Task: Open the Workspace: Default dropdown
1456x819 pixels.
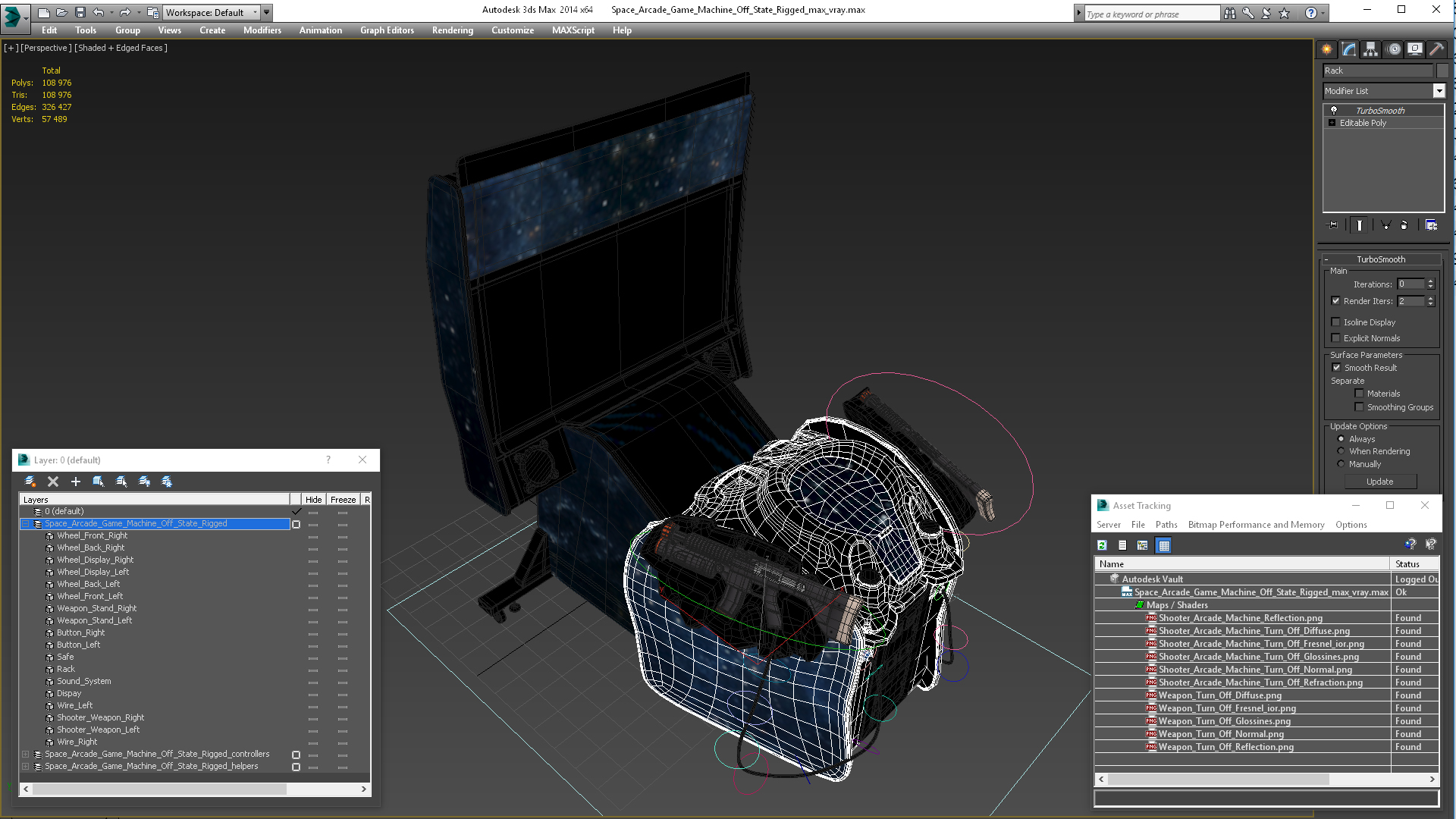Action: [x=212, y=12]
